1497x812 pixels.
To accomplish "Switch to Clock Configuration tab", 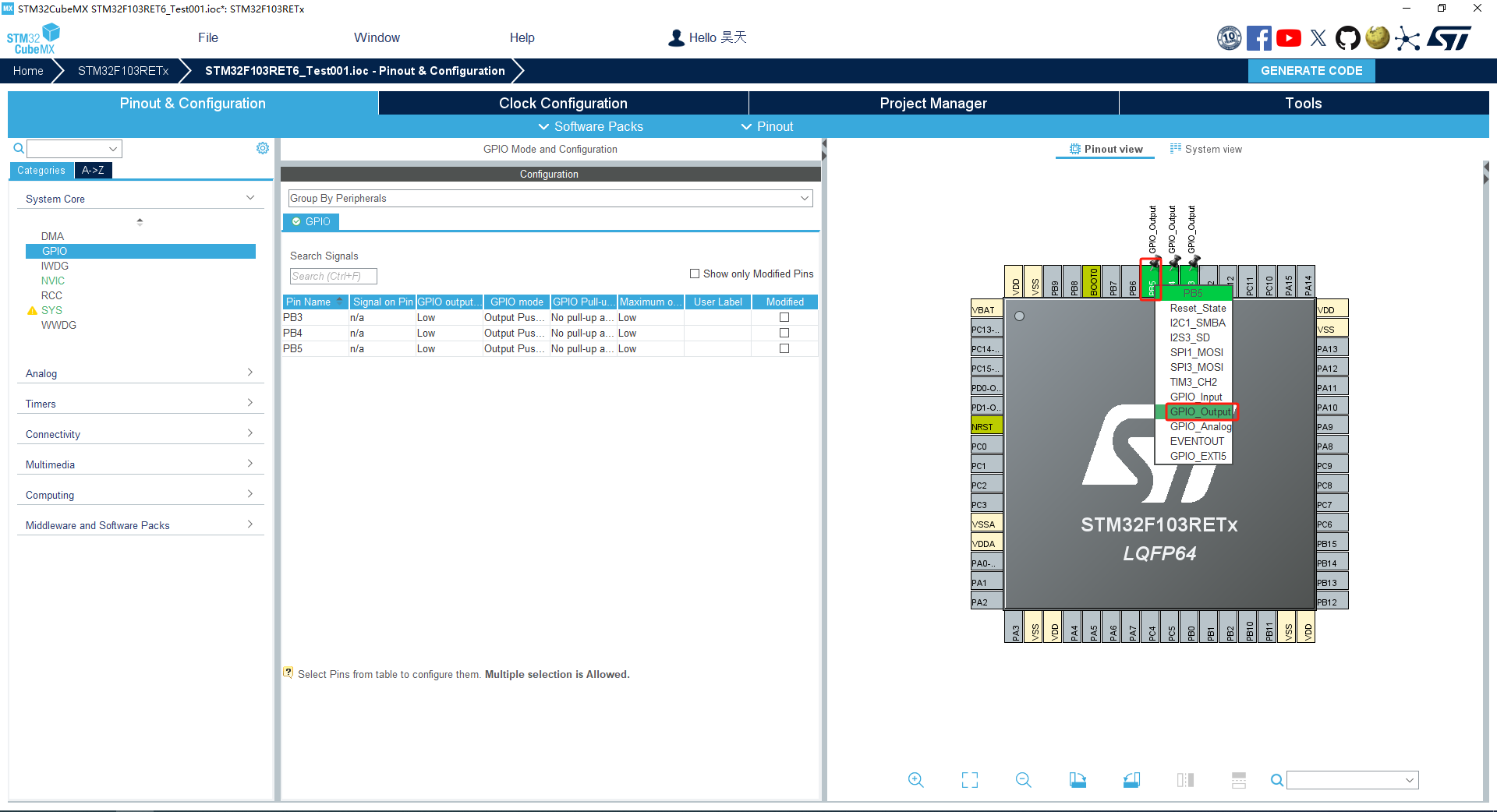I will [x=563, y=103].
